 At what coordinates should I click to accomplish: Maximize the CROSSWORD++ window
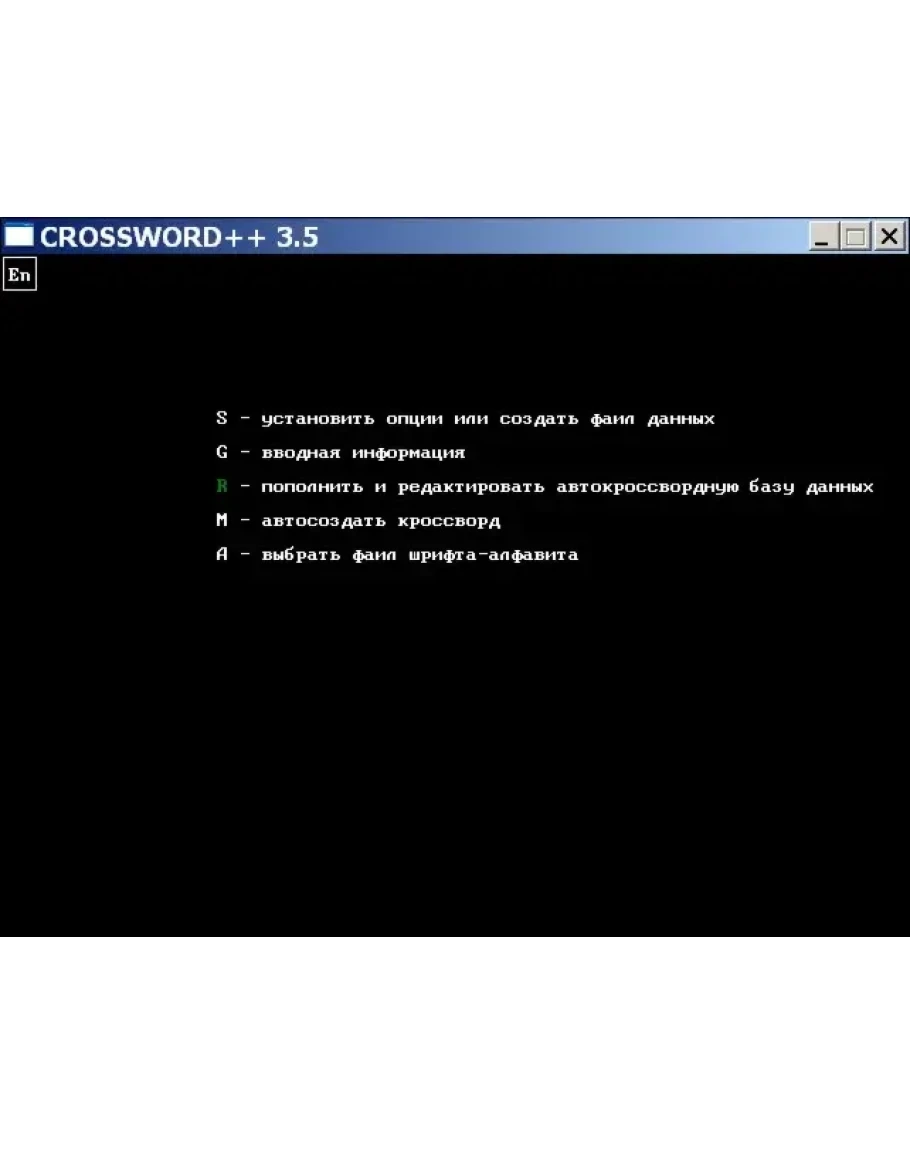pyautogui.click(x=855, y=237)
